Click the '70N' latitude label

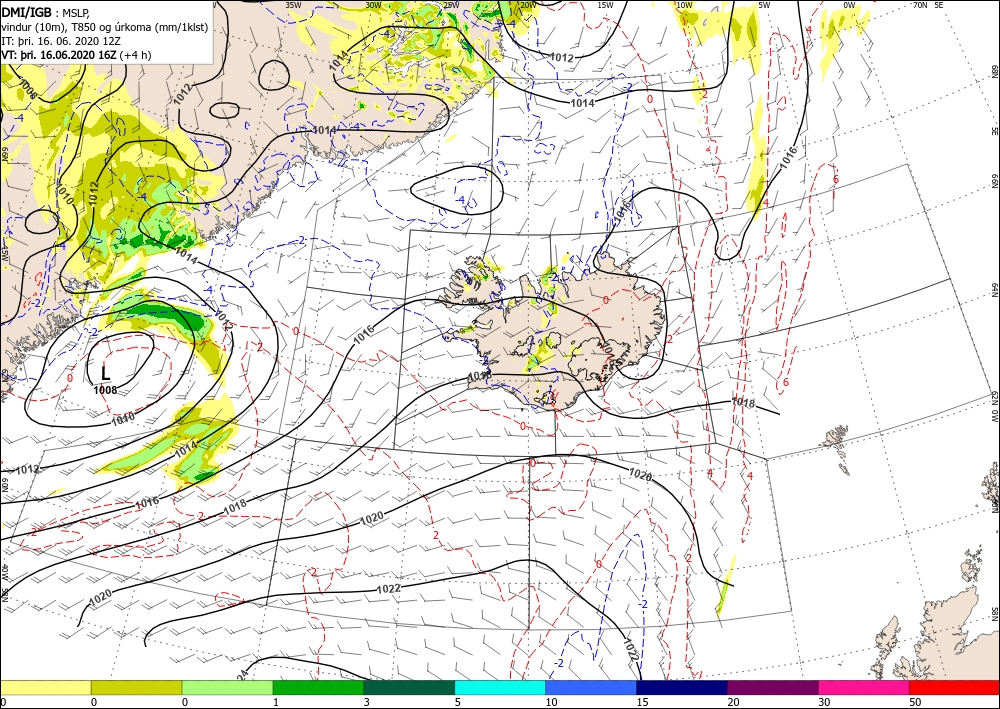[920, 5]
